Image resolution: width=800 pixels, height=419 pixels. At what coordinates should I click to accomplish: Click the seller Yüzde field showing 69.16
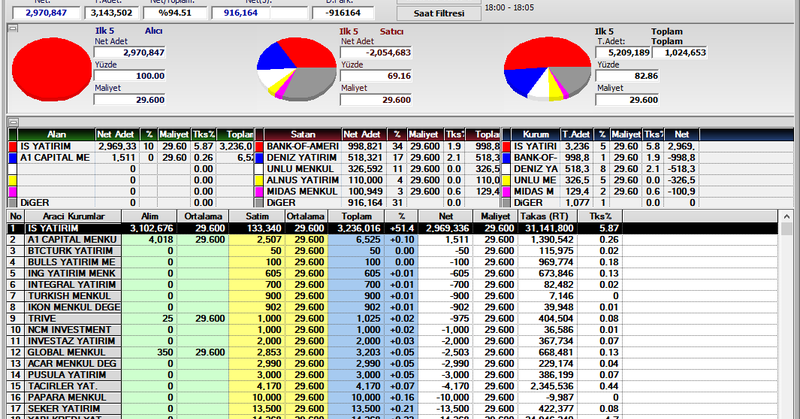tap(376, 75)
